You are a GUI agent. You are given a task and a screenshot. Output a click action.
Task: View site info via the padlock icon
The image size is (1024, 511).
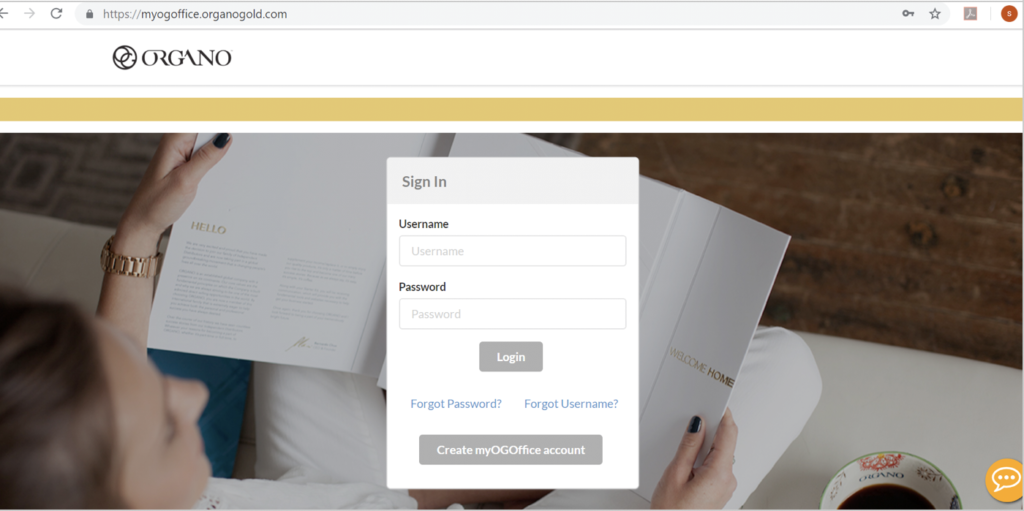click(89, 14)
